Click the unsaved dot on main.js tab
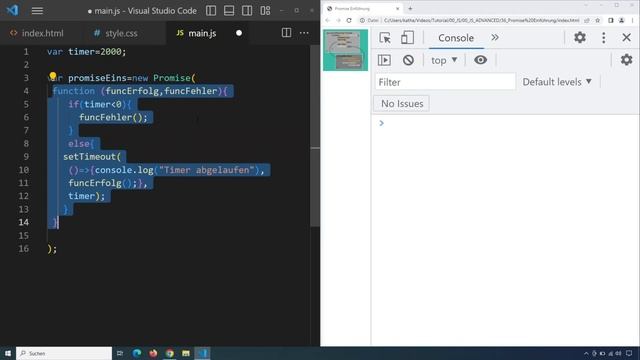640x360 pixels. (x=239, y=33)
